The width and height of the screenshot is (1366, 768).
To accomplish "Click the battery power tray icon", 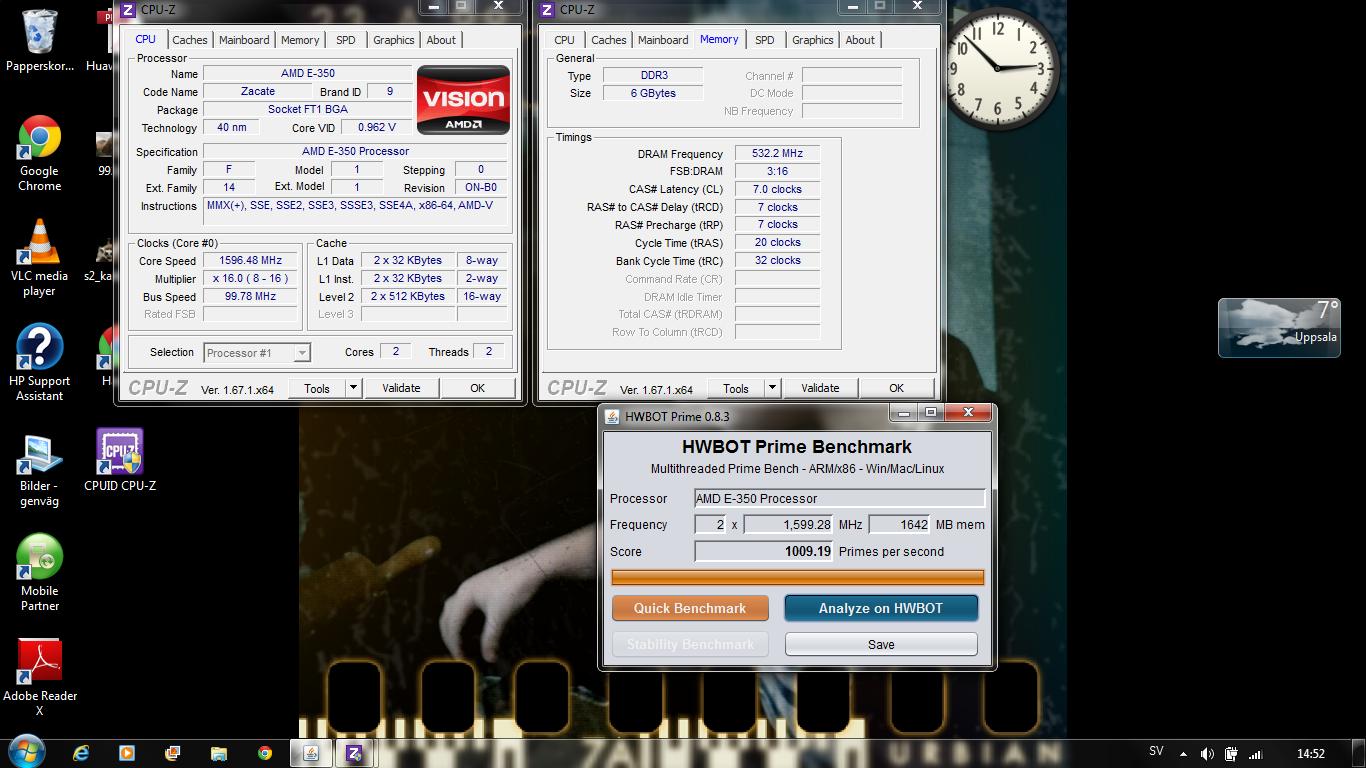I will 1231,754.
